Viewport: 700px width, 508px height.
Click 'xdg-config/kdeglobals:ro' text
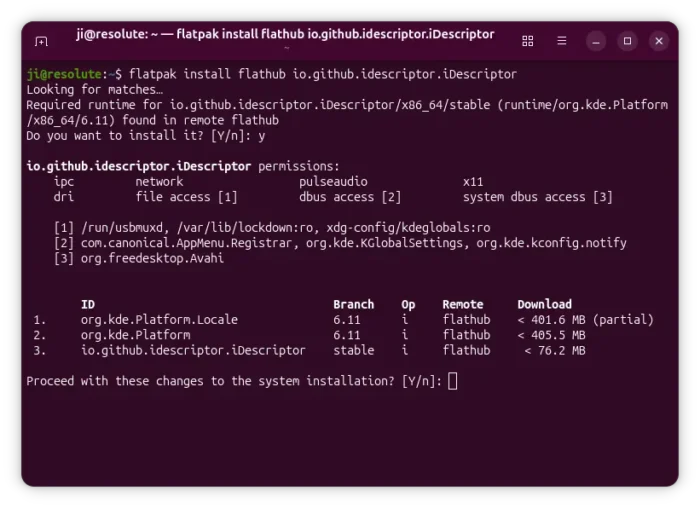(408, 228)
